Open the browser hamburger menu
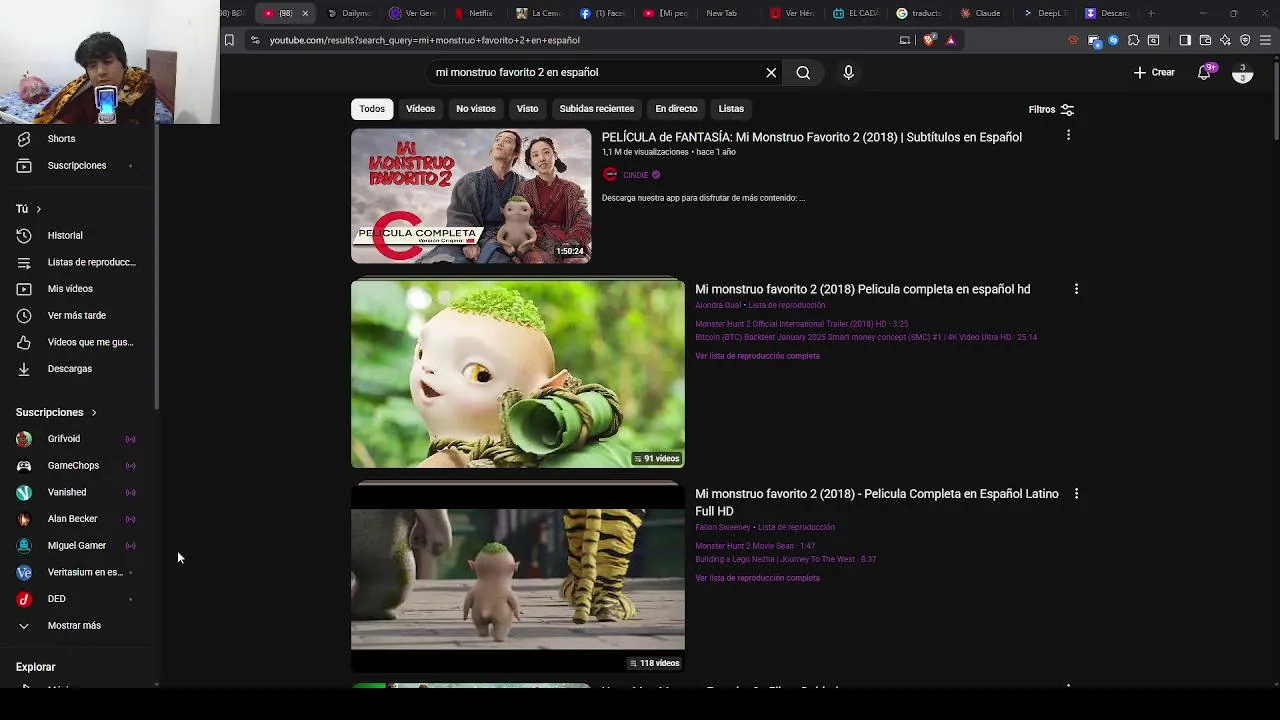The height and width of the screenshot is (720, 1280). [1265, 40]
